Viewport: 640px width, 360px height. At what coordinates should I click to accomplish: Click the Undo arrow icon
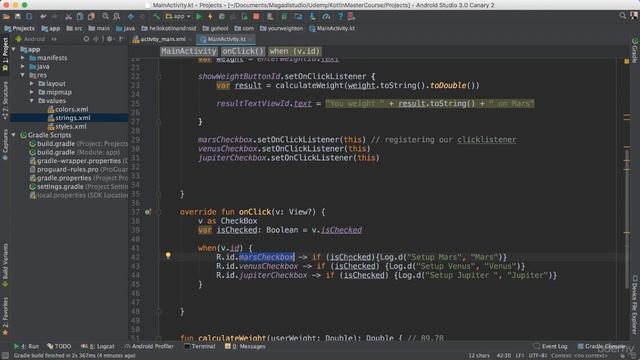(x=43, y=17)
